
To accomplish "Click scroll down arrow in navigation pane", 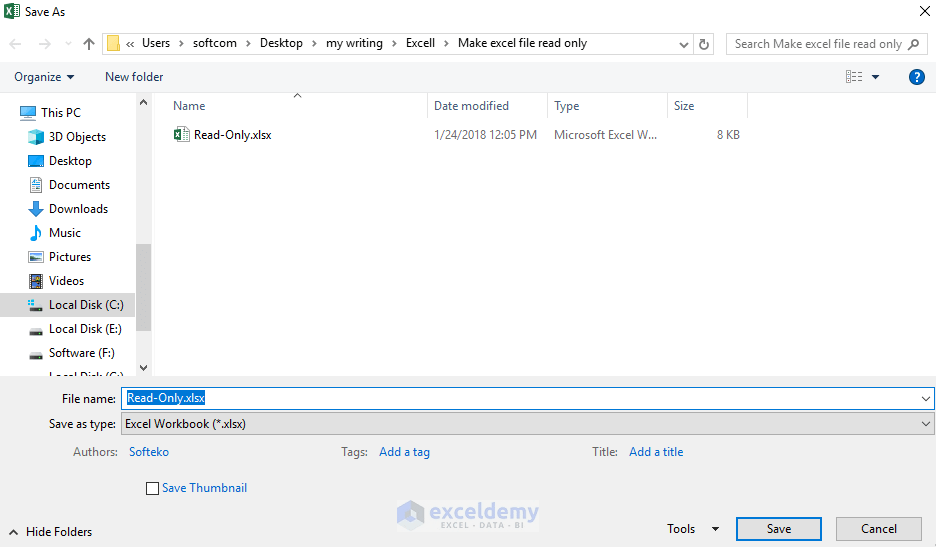I will (143, 368).
